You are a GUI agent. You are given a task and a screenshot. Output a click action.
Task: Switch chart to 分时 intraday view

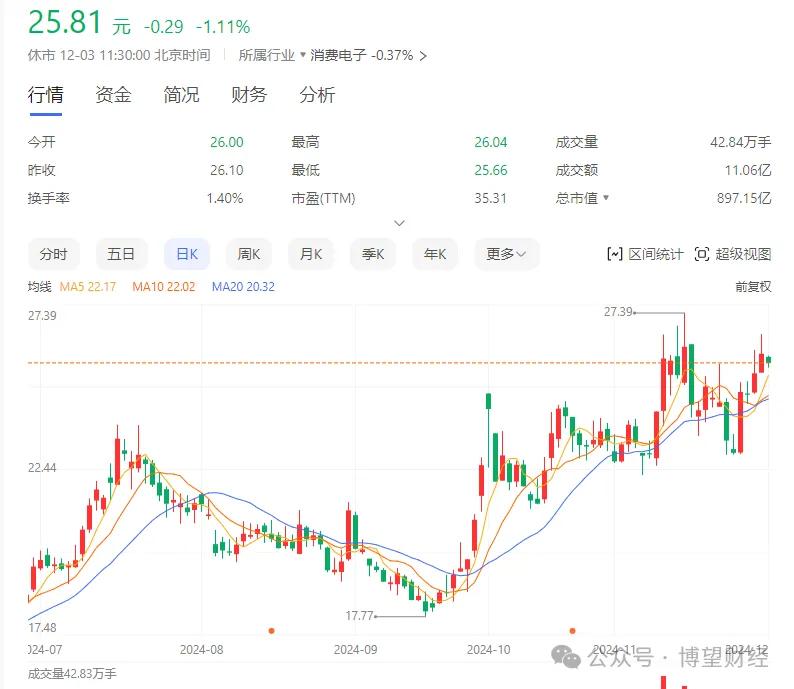pyautogui.click(x=54, y=254)
